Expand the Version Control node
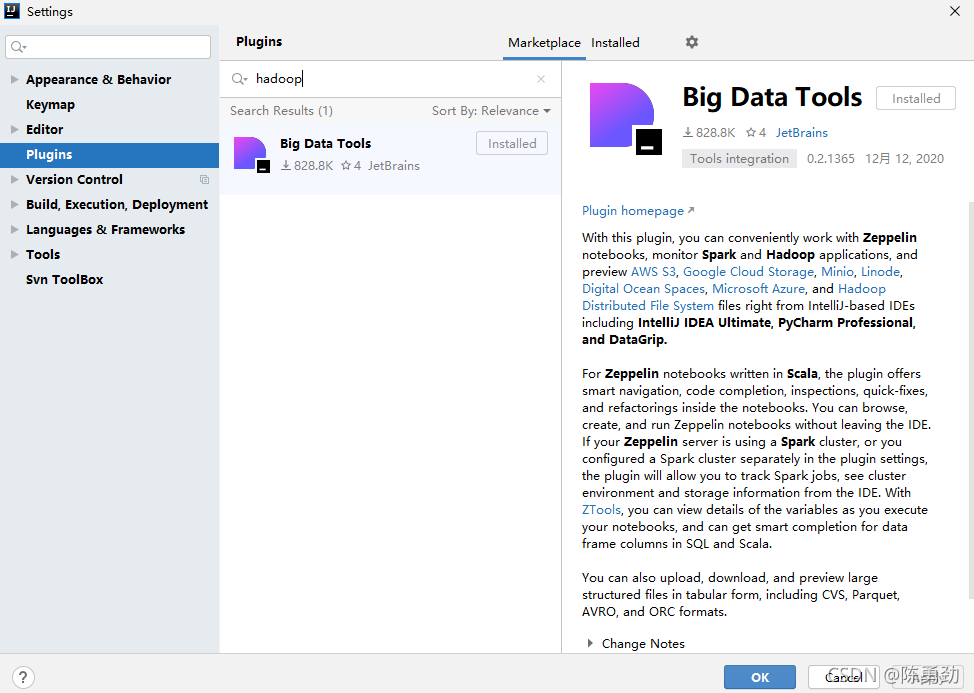 click(x=14, y=179)
